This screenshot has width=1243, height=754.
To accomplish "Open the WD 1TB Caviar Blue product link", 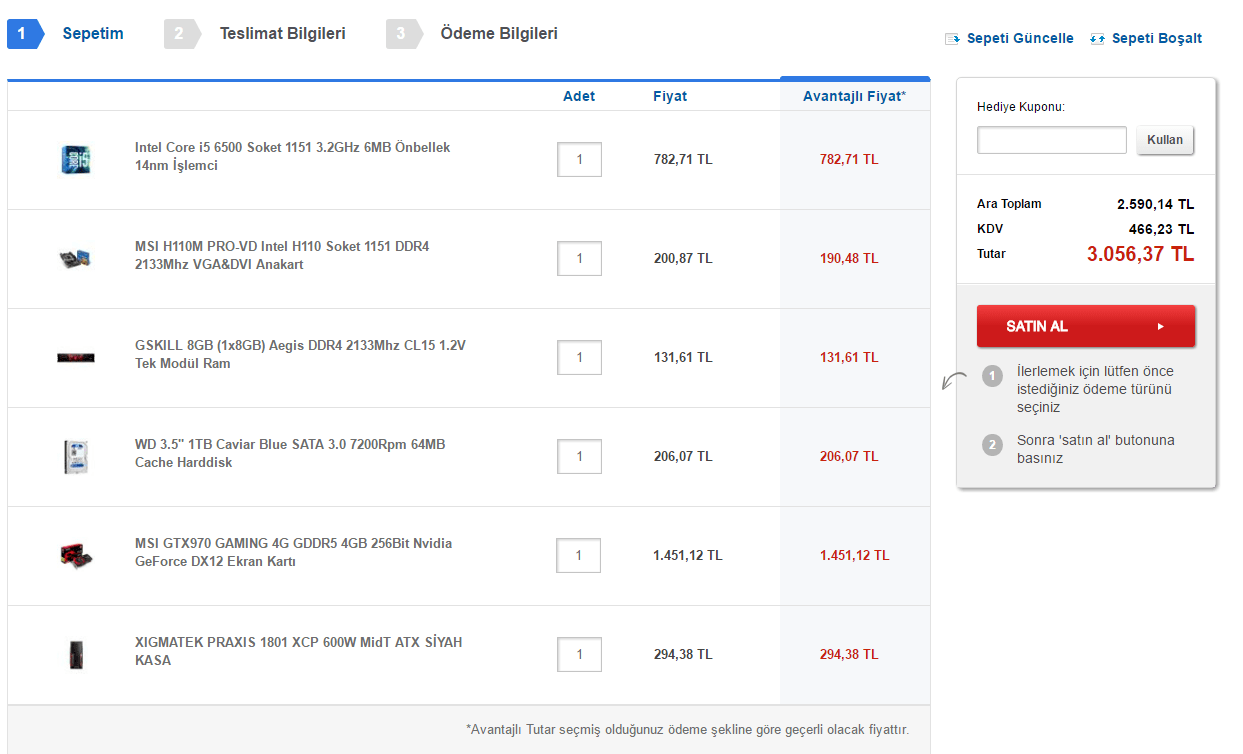I will [x=290, y=453].
